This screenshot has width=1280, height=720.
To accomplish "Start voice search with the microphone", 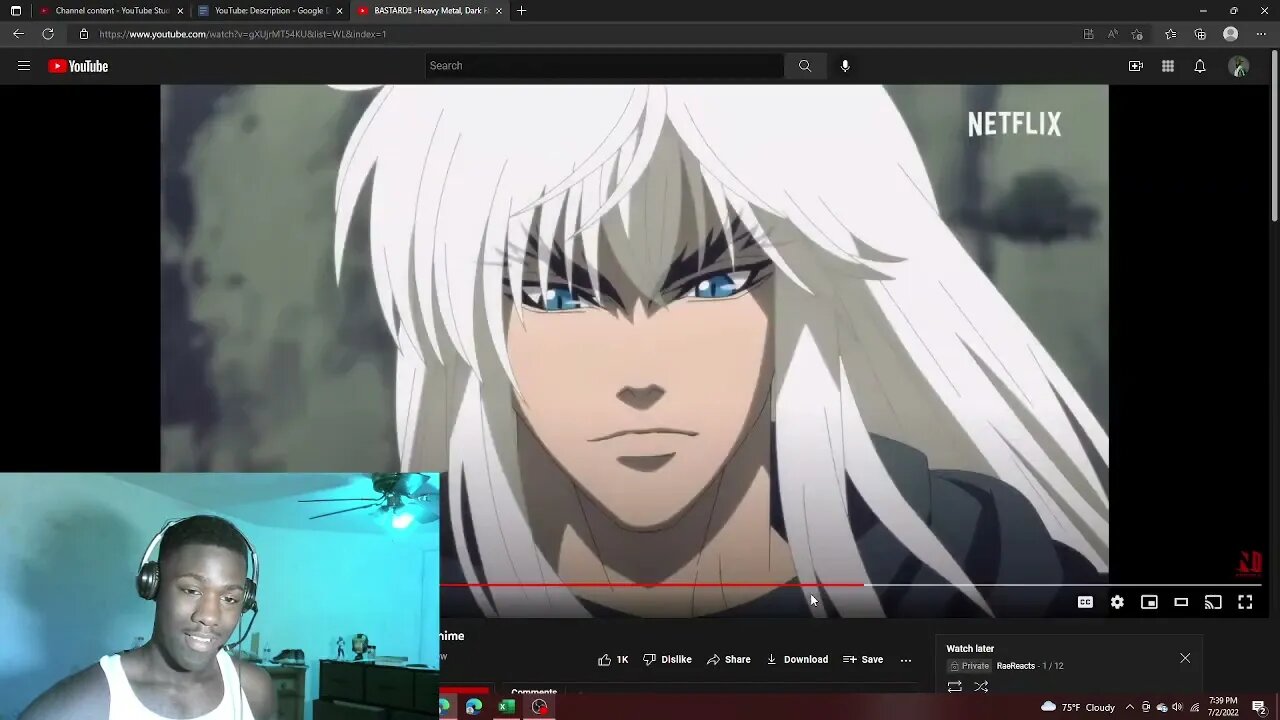I will point(845,66).
